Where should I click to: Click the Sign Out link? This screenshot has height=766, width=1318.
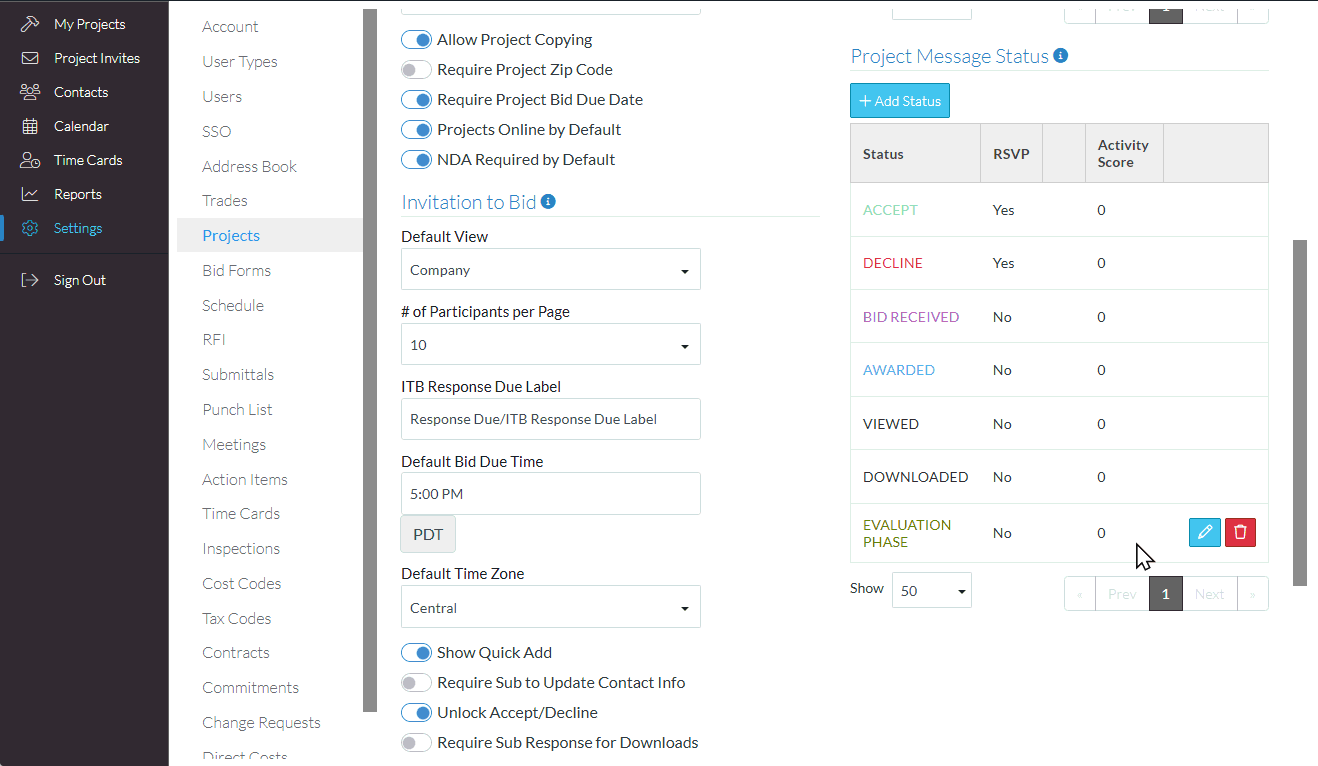(79, 280)
